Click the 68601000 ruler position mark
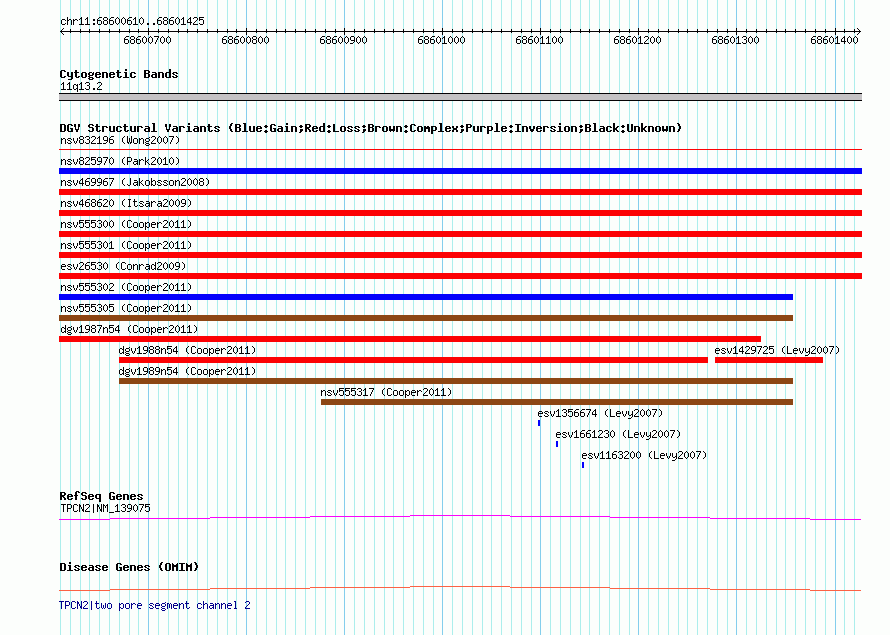 tap(442, 40)
